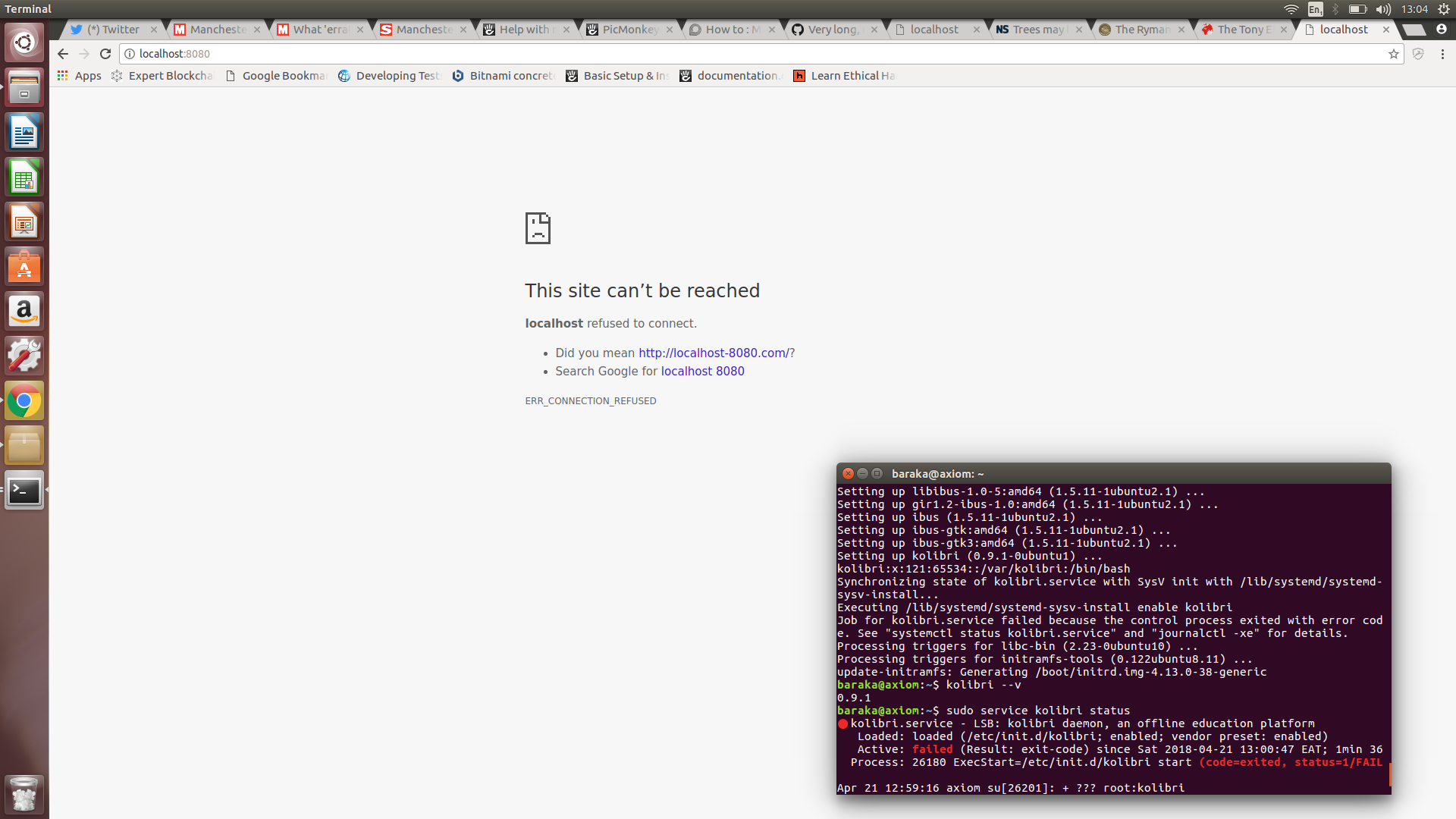Open the keyboard language En indicator
The width and height of the screenshot is (1456, 819).
click(x=1315, y=9)
